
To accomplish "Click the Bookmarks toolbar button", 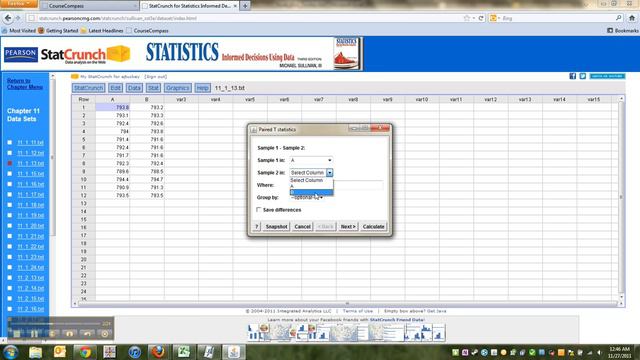I will (x=623, y=31).
